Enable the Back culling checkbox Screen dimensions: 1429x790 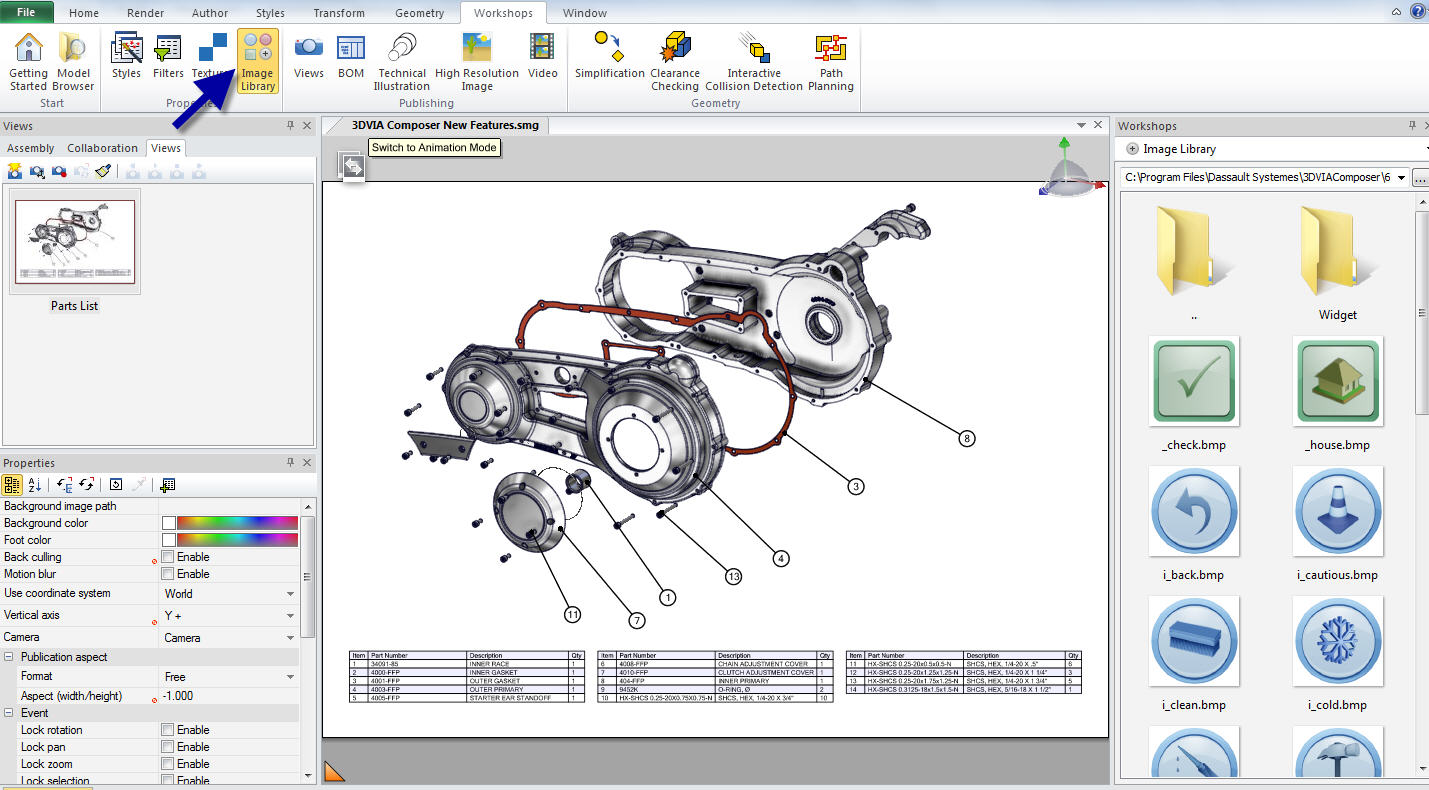[168, 557]
